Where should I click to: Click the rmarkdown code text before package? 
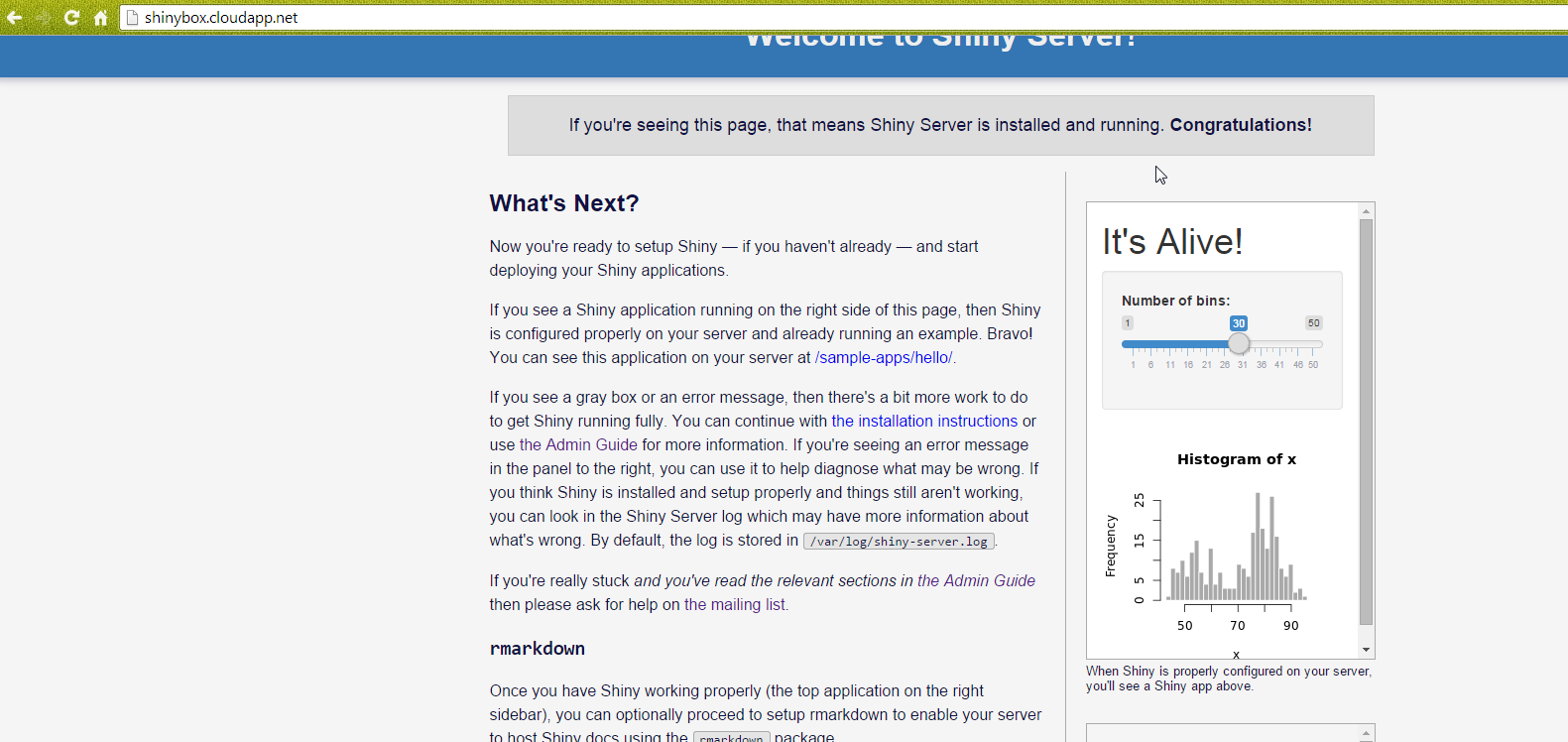[x=731, y=738]
